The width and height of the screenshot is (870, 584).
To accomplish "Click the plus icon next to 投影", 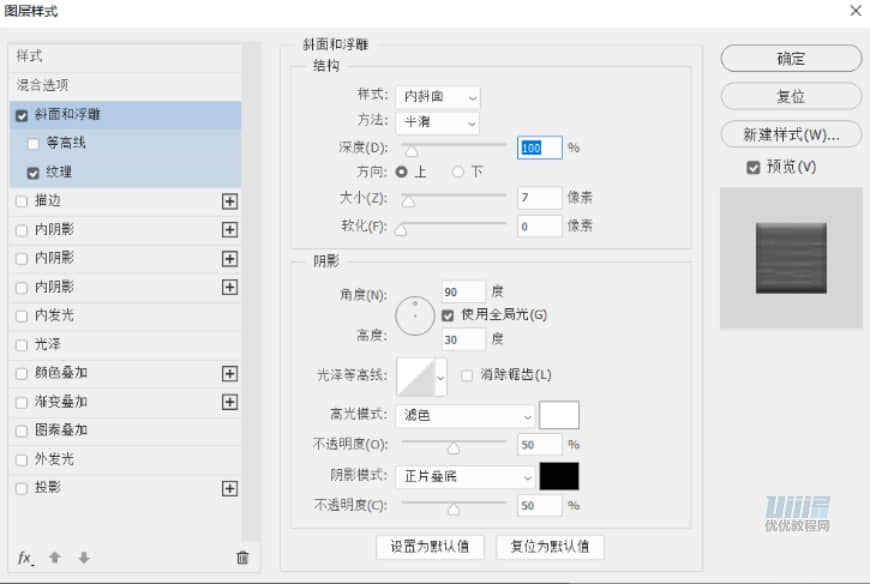I will [230, 488].
